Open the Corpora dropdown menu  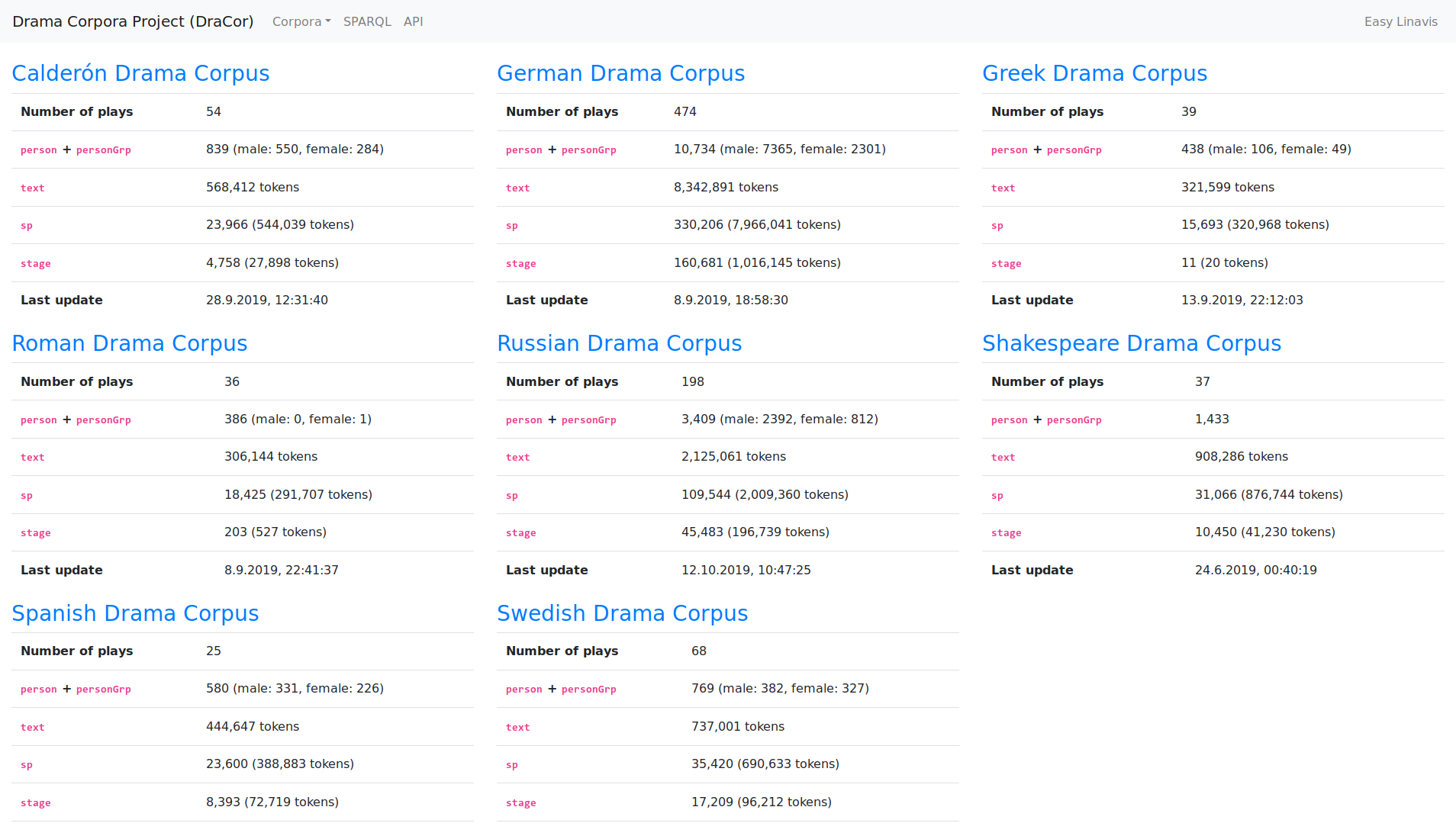click(301, 21)
